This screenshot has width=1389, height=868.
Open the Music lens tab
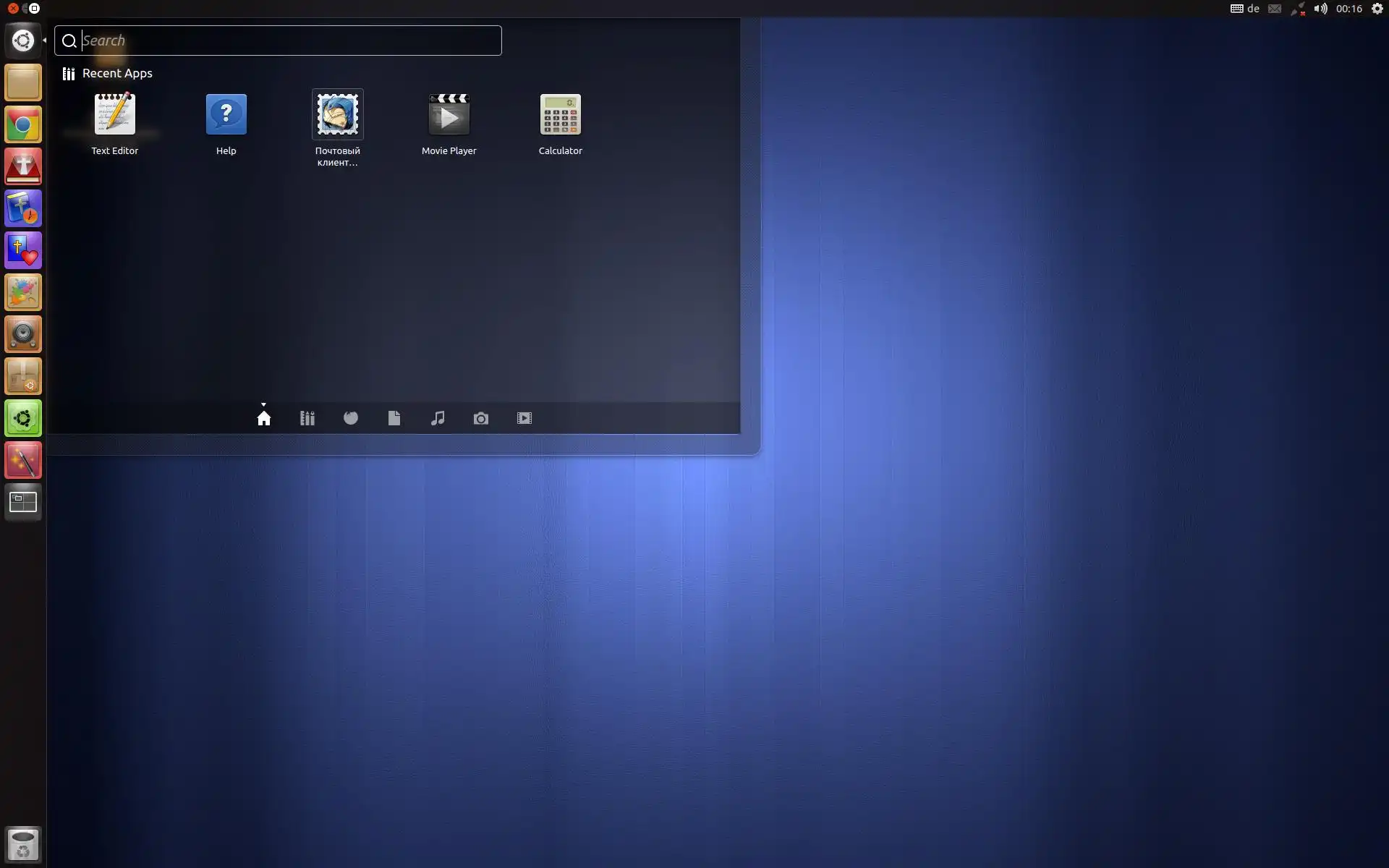[438, 418]
